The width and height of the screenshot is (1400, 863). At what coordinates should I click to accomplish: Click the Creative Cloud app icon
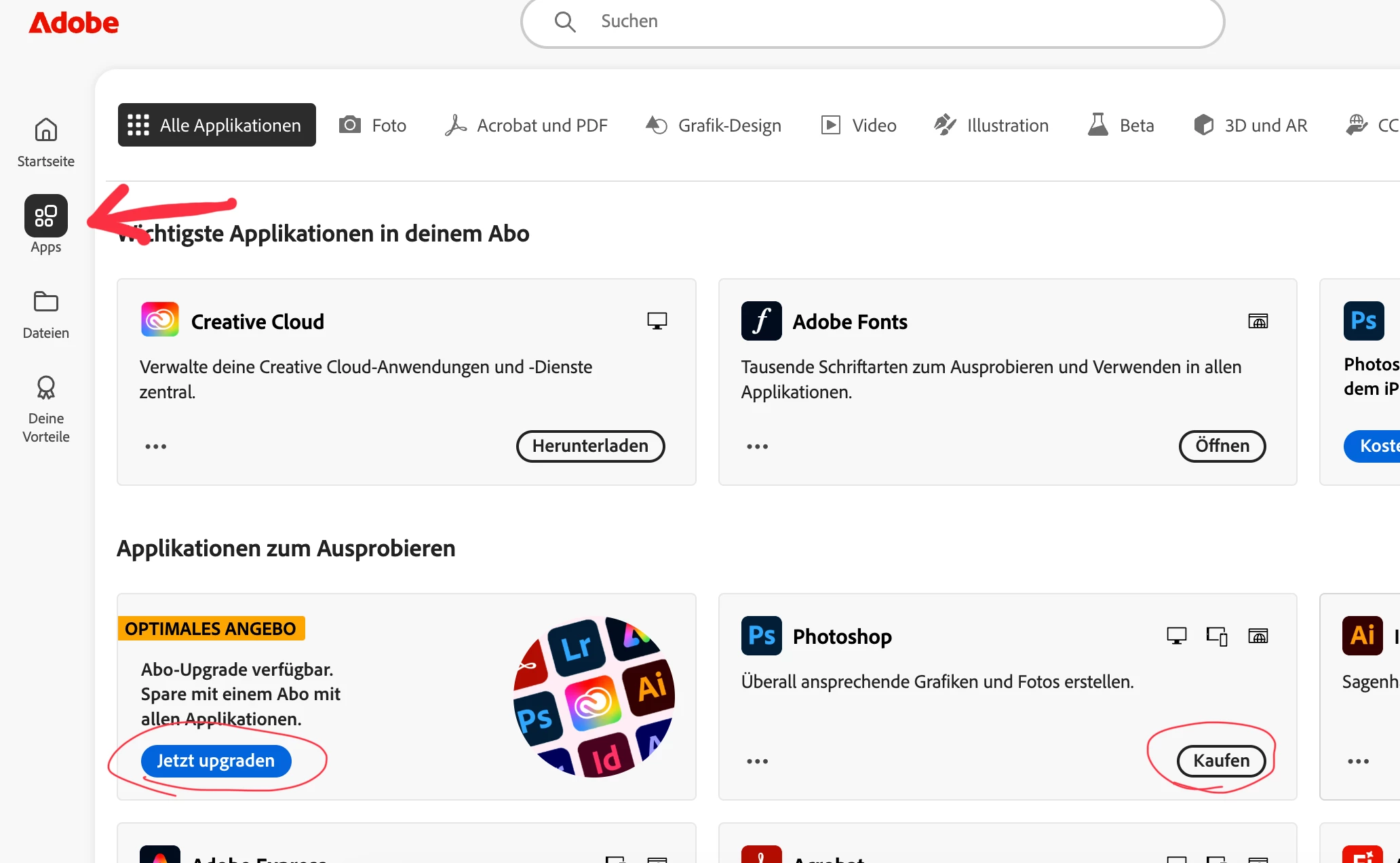(x=160, y=320)
